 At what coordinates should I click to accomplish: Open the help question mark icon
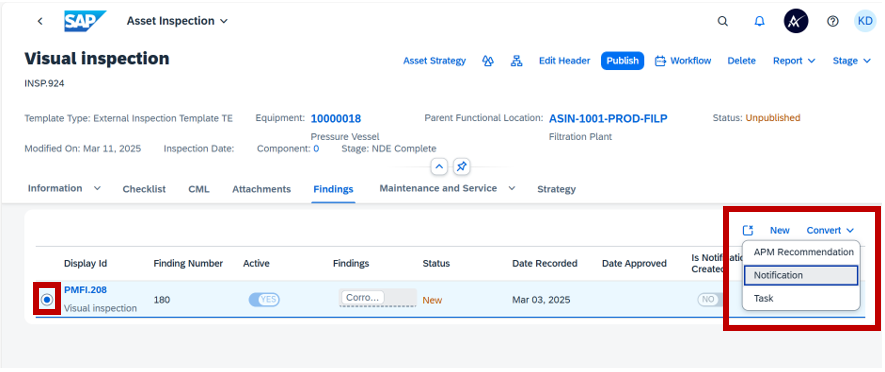click(833, 21)
